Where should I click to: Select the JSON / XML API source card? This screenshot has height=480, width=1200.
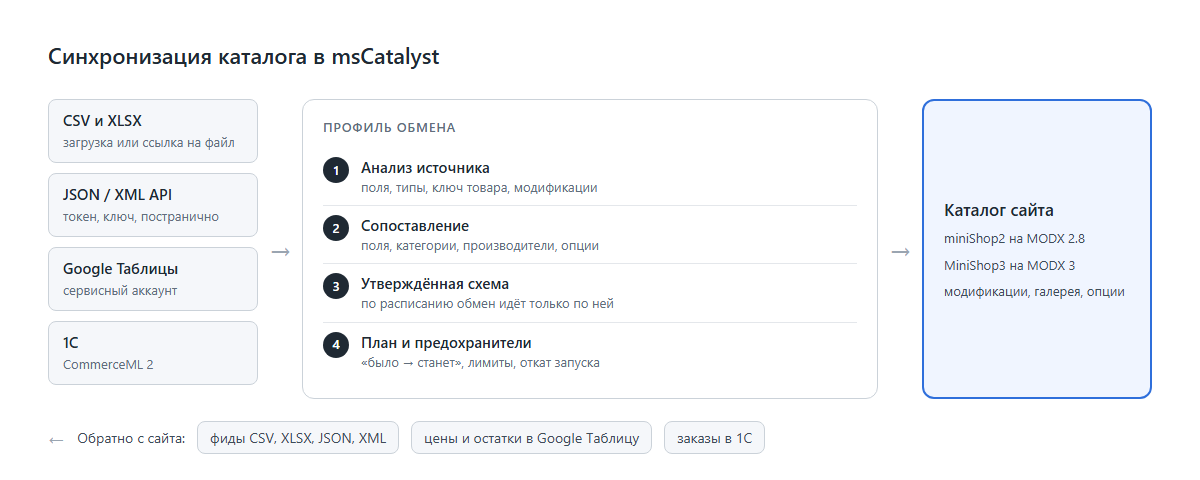pos(153,205)
